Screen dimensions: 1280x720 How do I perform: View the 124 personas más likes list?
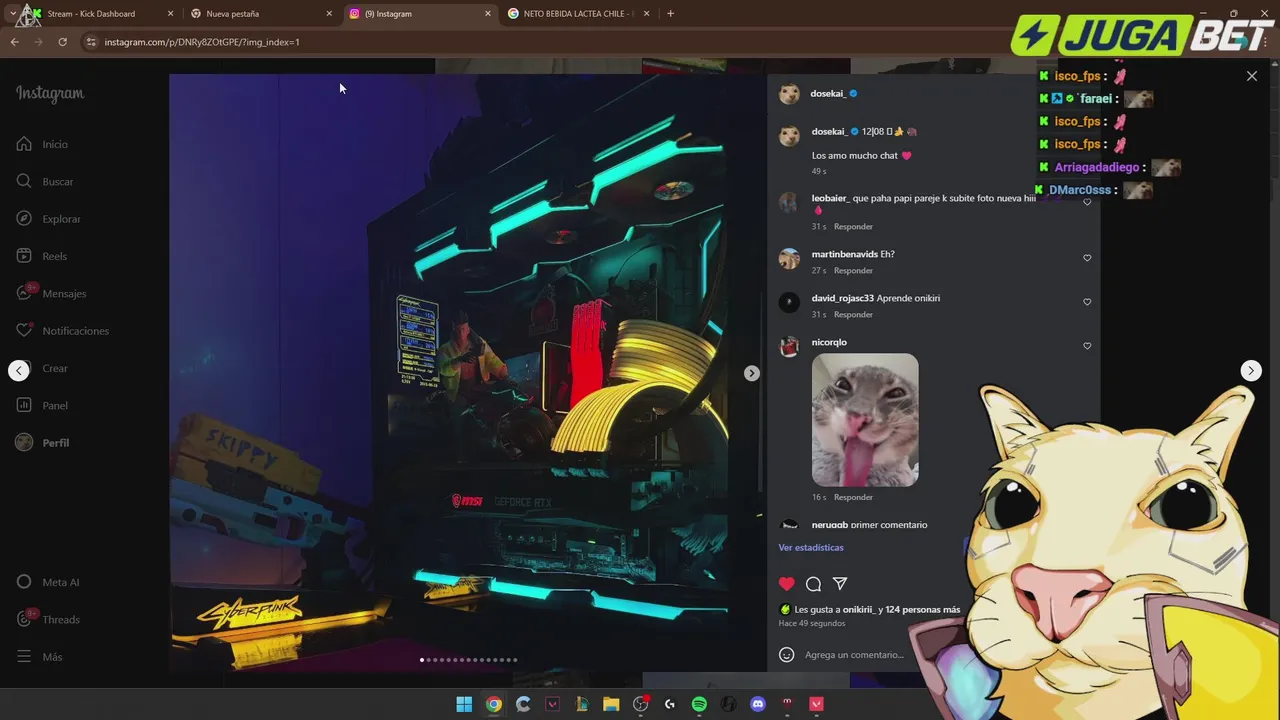(x=922, y=609)
